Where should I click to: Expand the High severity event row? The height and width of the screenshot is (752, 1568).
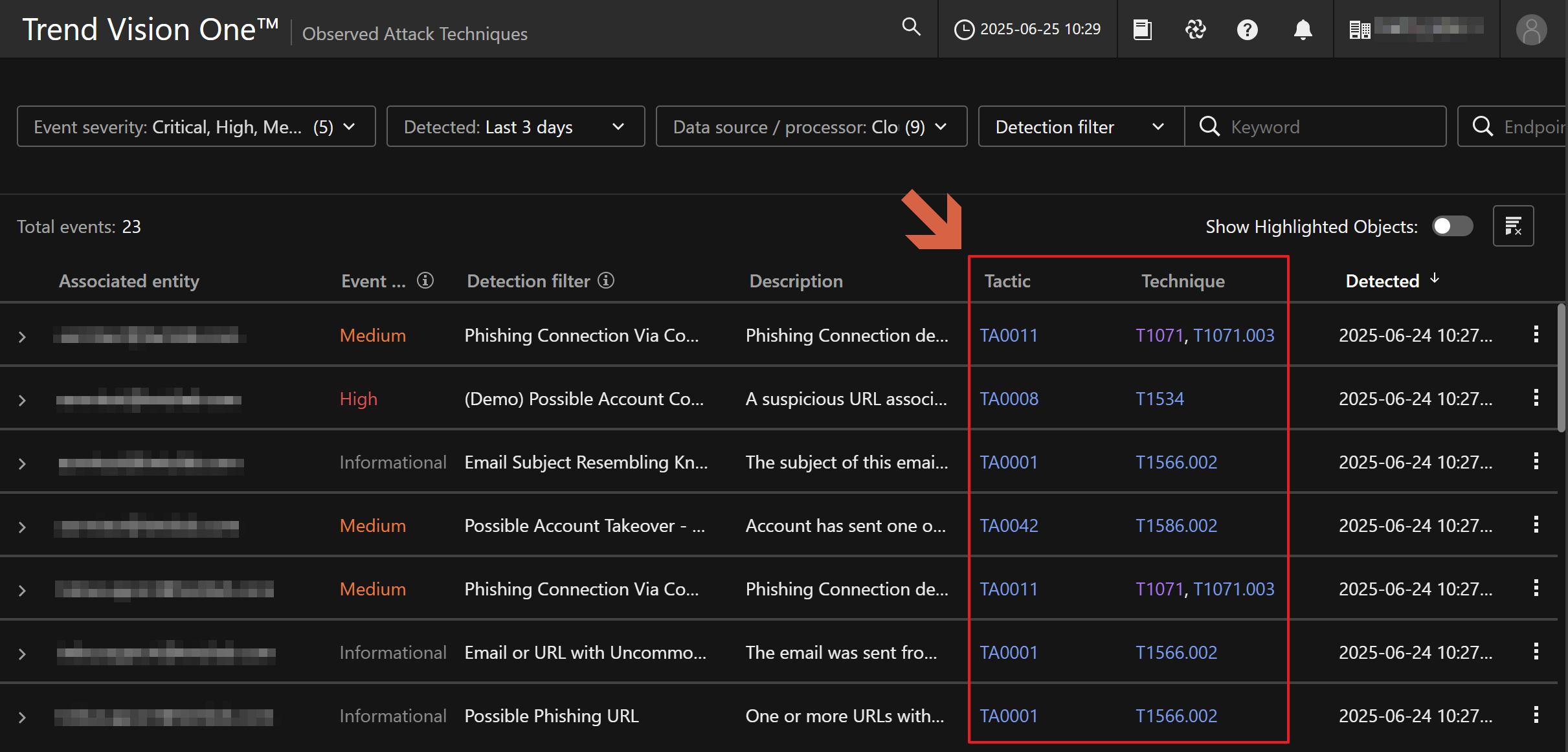click(x=22, y=400)
